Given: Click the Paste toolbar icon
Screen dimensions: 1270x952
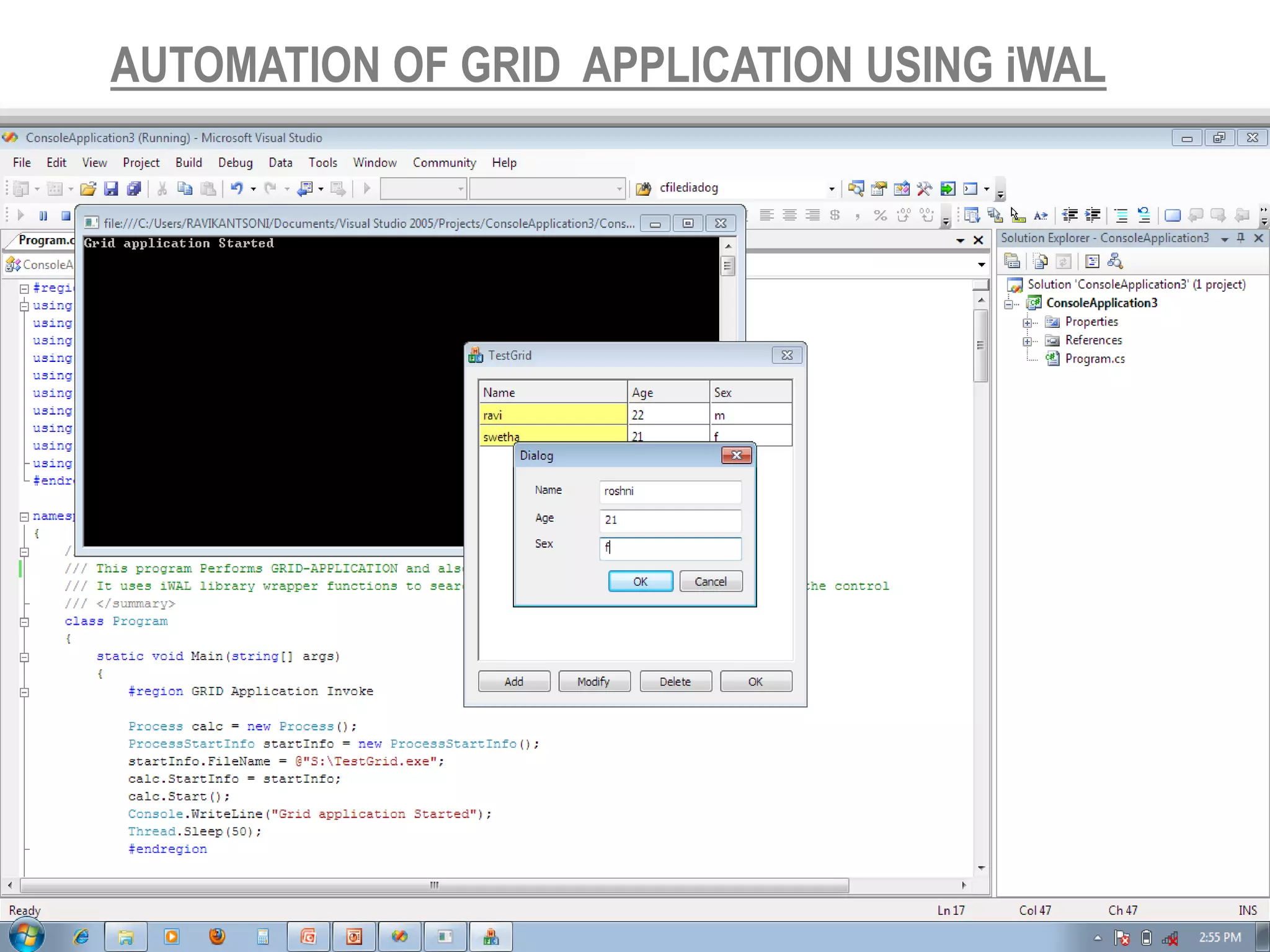Looking at the screenshot, I should (x=209, y=188).
